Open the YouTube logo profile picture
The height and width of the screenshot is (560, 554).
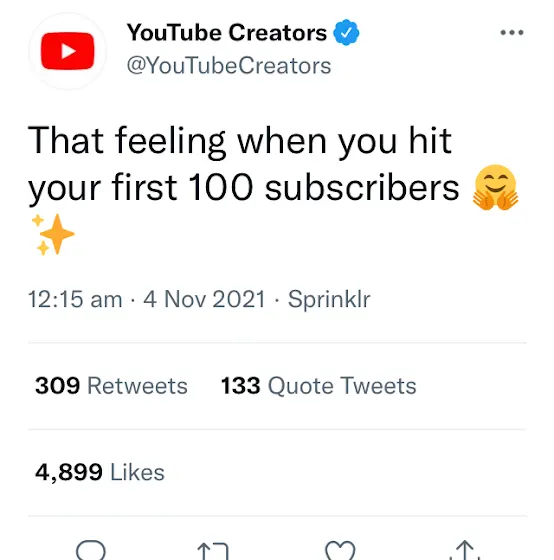coord(68,51)
